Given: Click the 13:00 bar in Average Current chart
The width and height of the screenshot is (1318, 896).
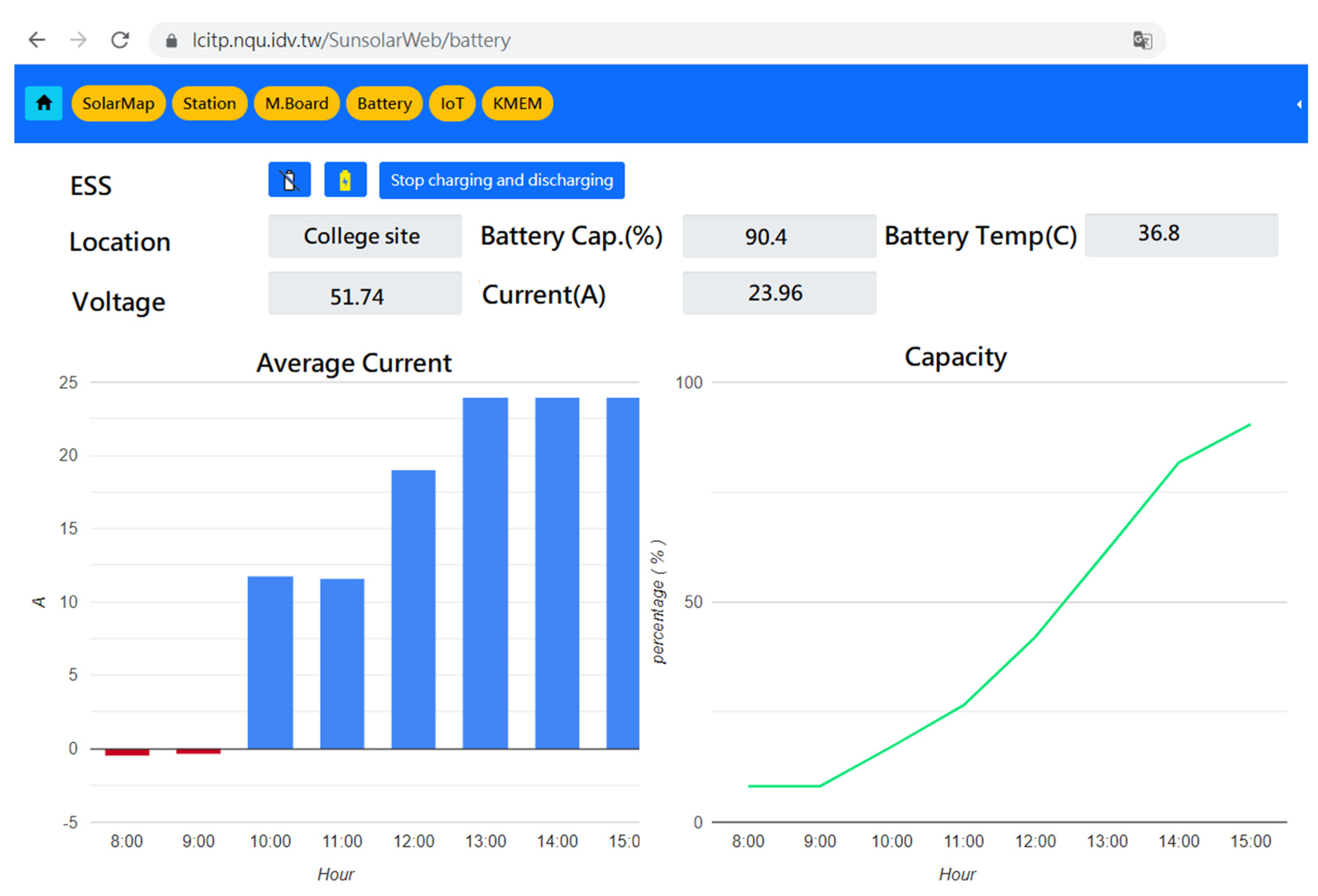Looking at the screenshot, I should pyautogui.click(x=485, y=573).
